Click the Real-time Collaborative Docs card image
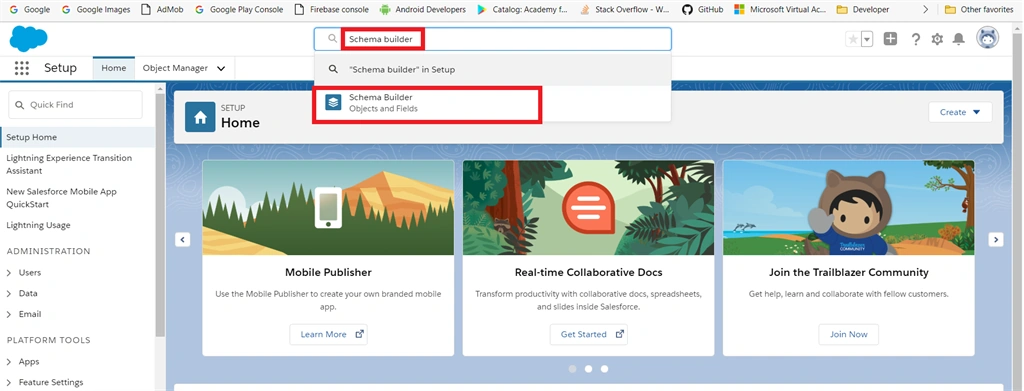This screenshot has width=1024, height=391. pos(588,208)
